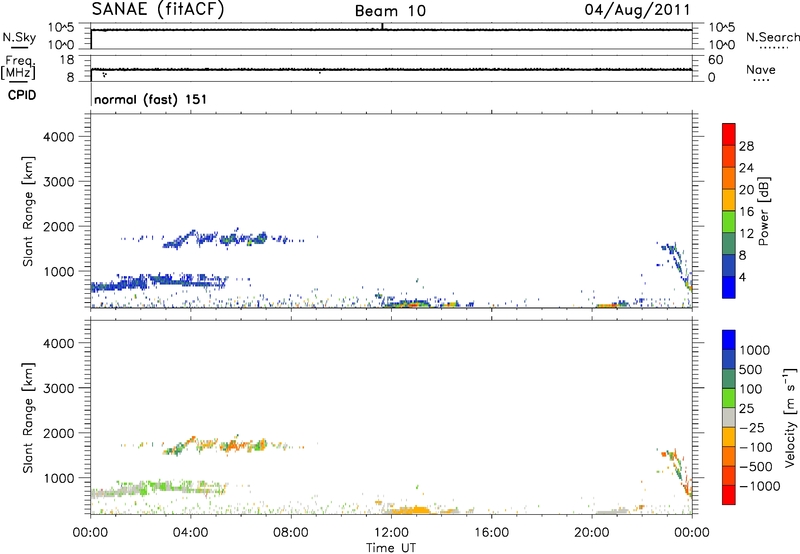This screenshot has height=554, width=800.
Task: Click the 'Time UT' axis title
Action: (391, 548)
